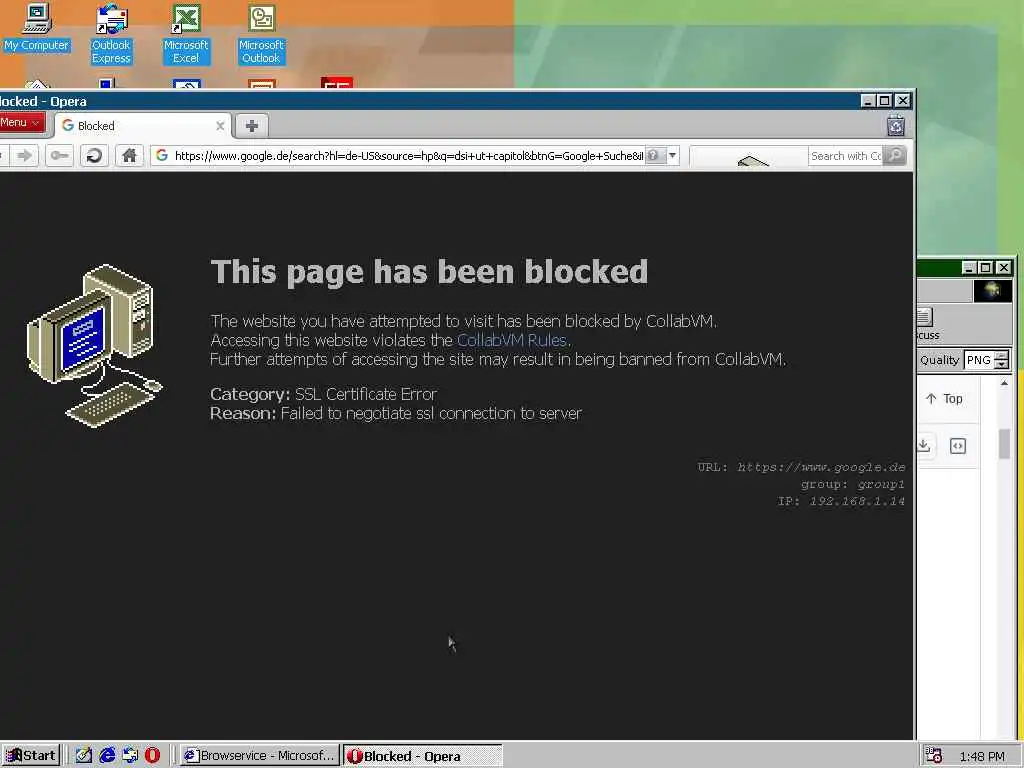Launch Internet Explorer from quick launch

tap(107, 756)
